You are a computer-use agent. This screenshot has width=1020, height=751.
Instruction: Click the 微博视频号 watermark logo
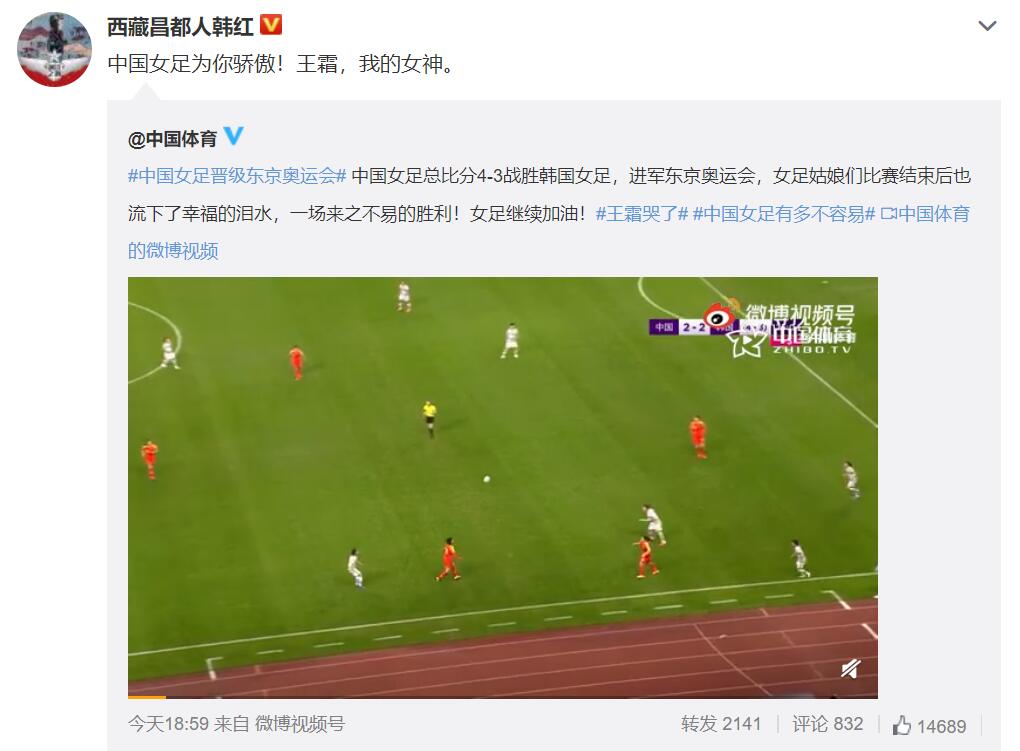pyautogui.click(x=781, y=329)
